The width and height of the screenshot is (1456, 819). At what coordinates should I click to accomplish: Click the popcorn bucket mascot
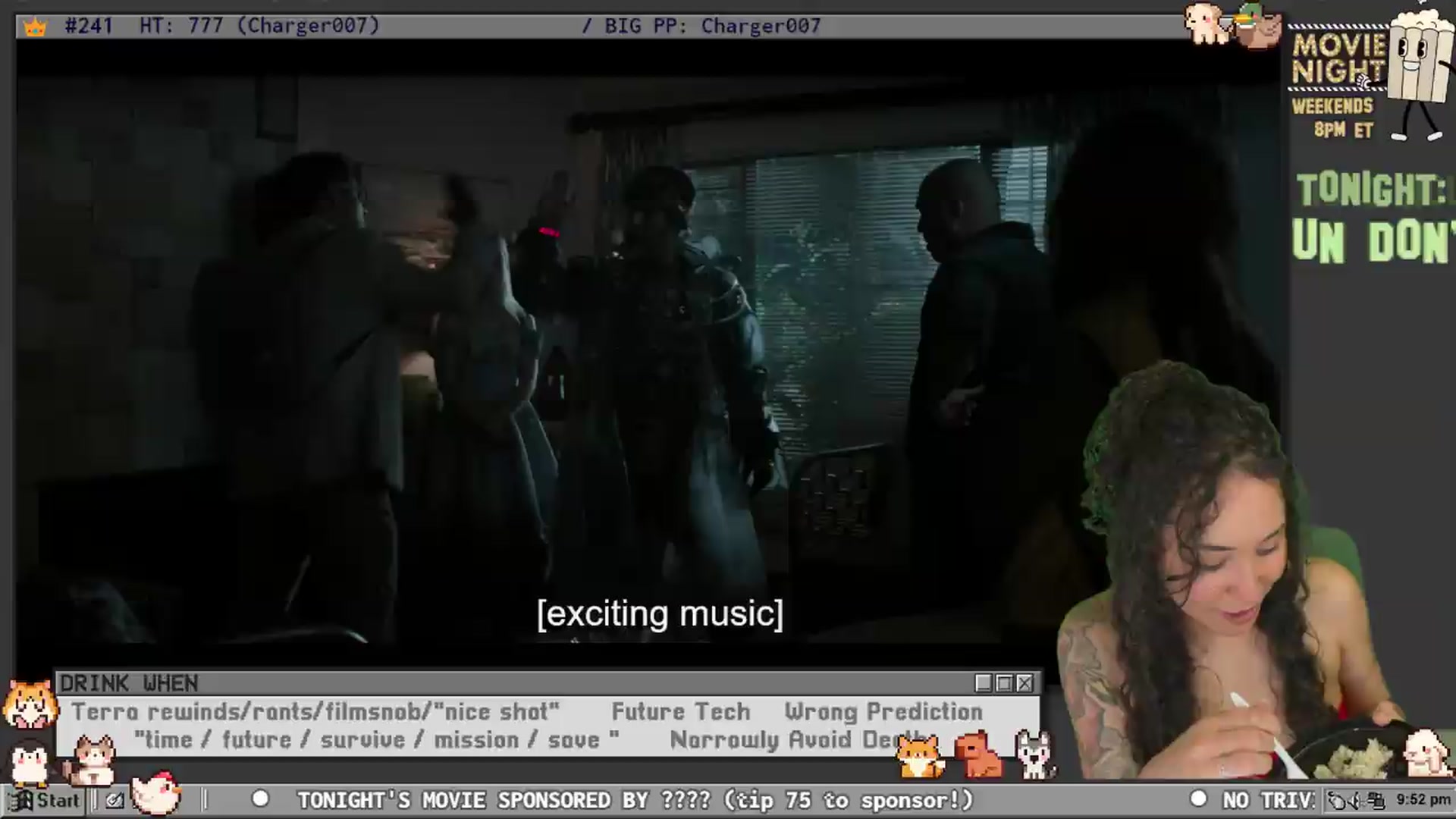[1420, 72]
